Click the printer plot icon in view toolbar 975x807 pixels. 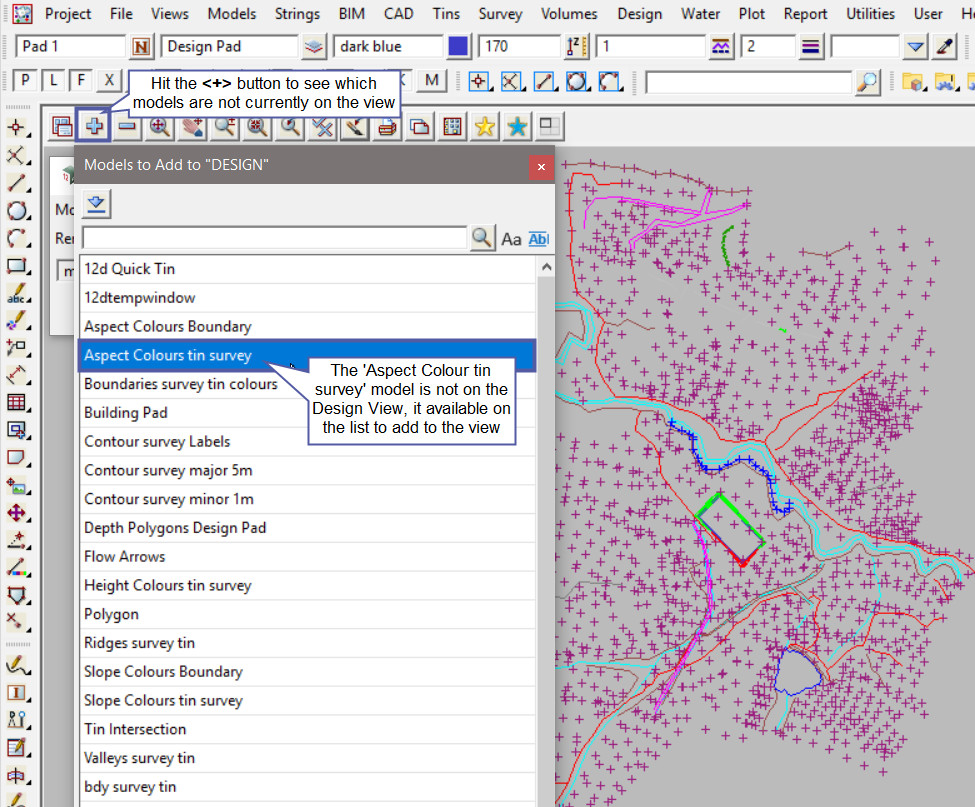(388, 127)
